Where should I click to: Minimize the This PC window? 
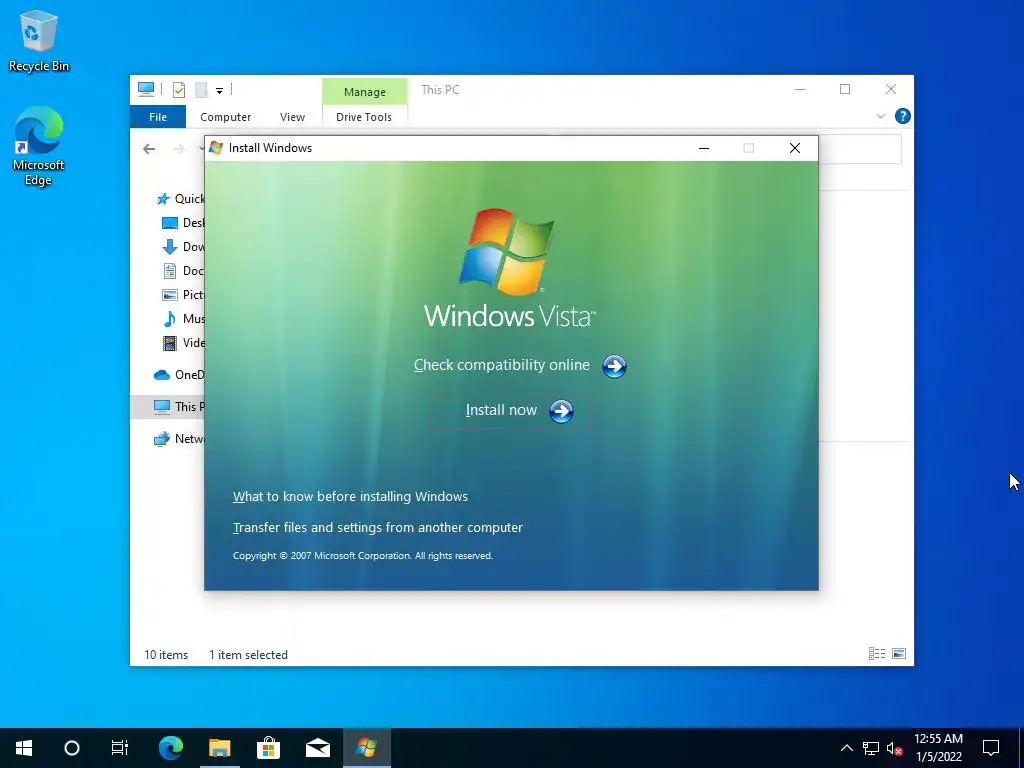[x=800, y=89]
